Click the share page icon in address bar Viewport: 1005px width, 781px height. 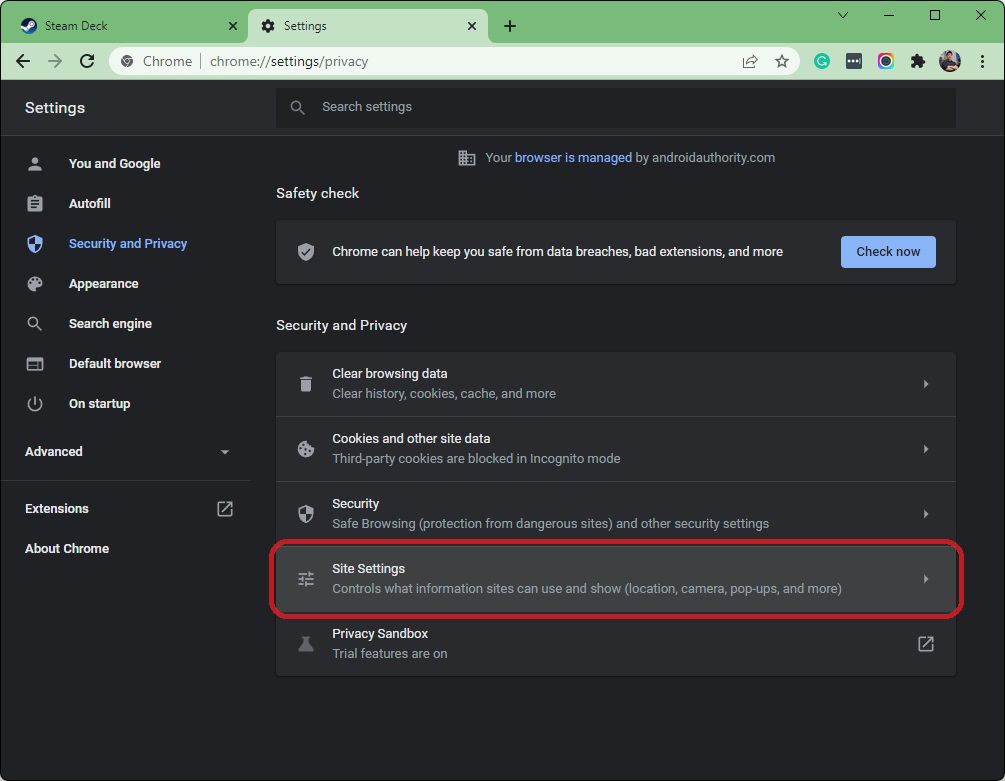[750, 62]
